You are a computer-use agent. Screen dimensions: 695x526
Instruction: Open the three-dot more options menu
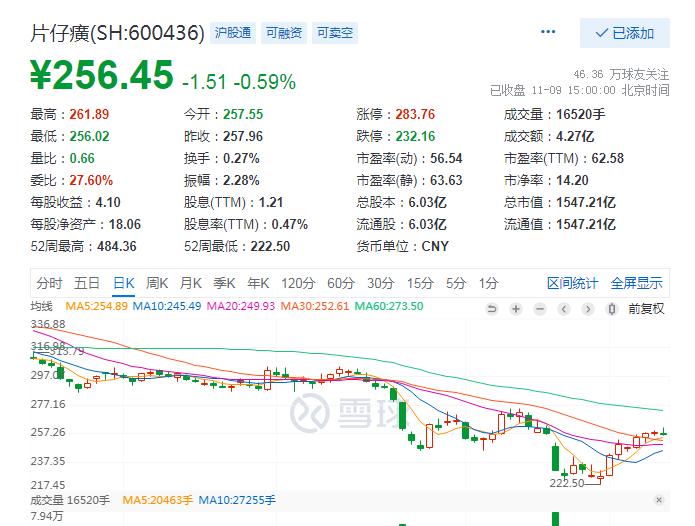[548, 32]
